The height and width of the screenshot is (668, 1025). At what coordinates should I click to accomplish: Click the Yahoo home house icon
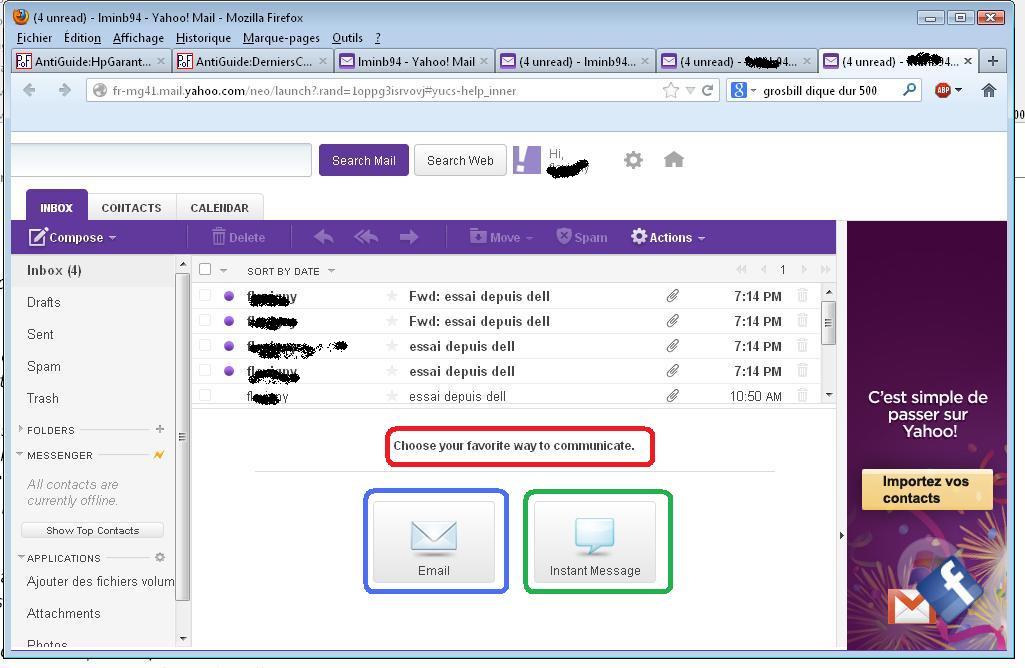click(x=674, y=159)
